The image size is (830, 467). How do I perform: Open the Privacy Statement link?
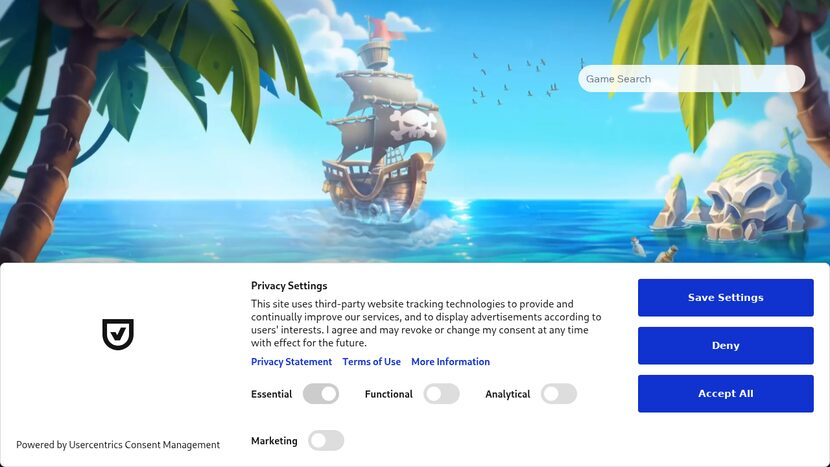[x=292, y=362]
